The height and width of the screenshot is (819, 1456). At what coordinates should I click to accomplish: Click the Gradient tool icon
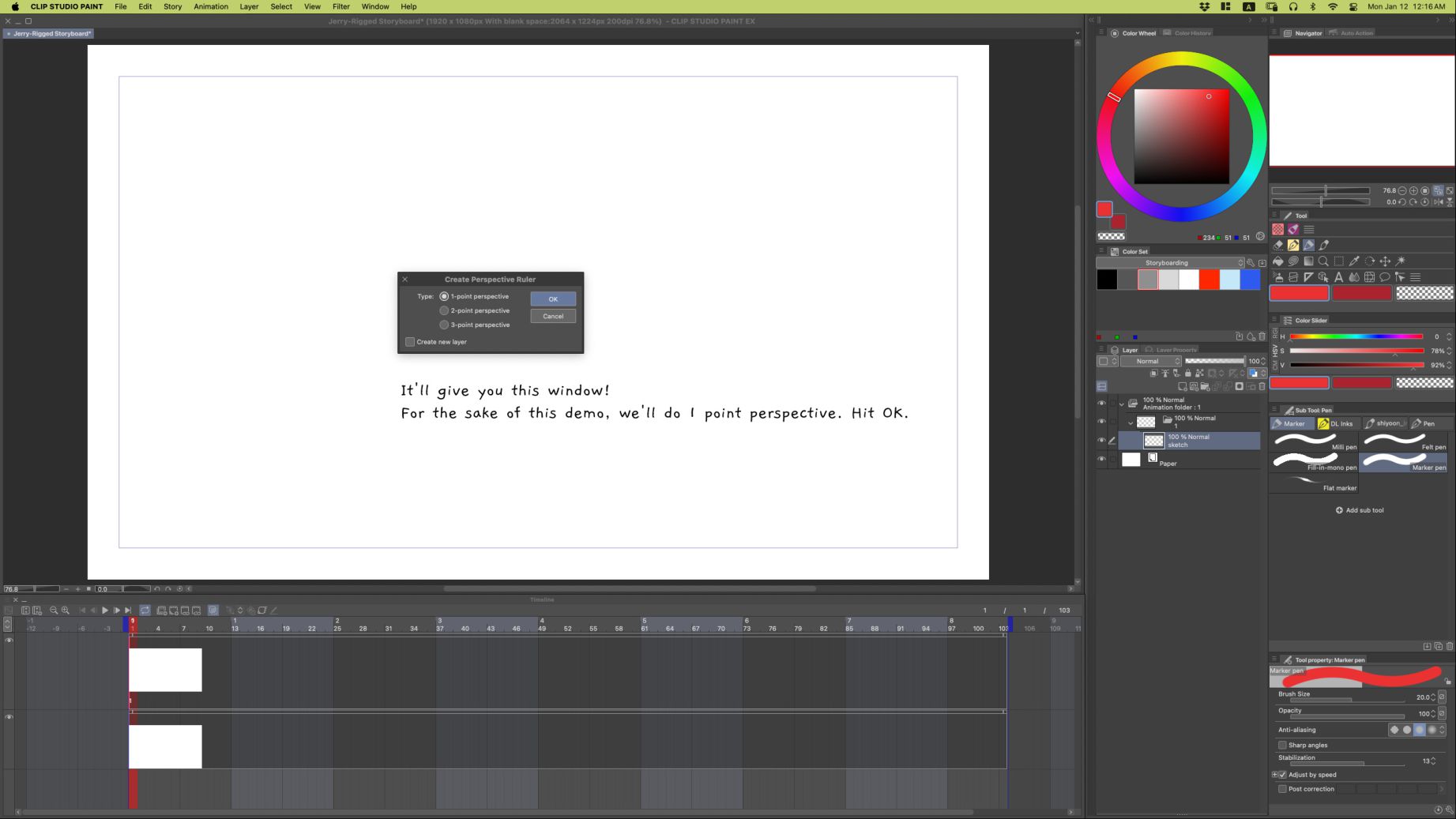pos(1308,261)
